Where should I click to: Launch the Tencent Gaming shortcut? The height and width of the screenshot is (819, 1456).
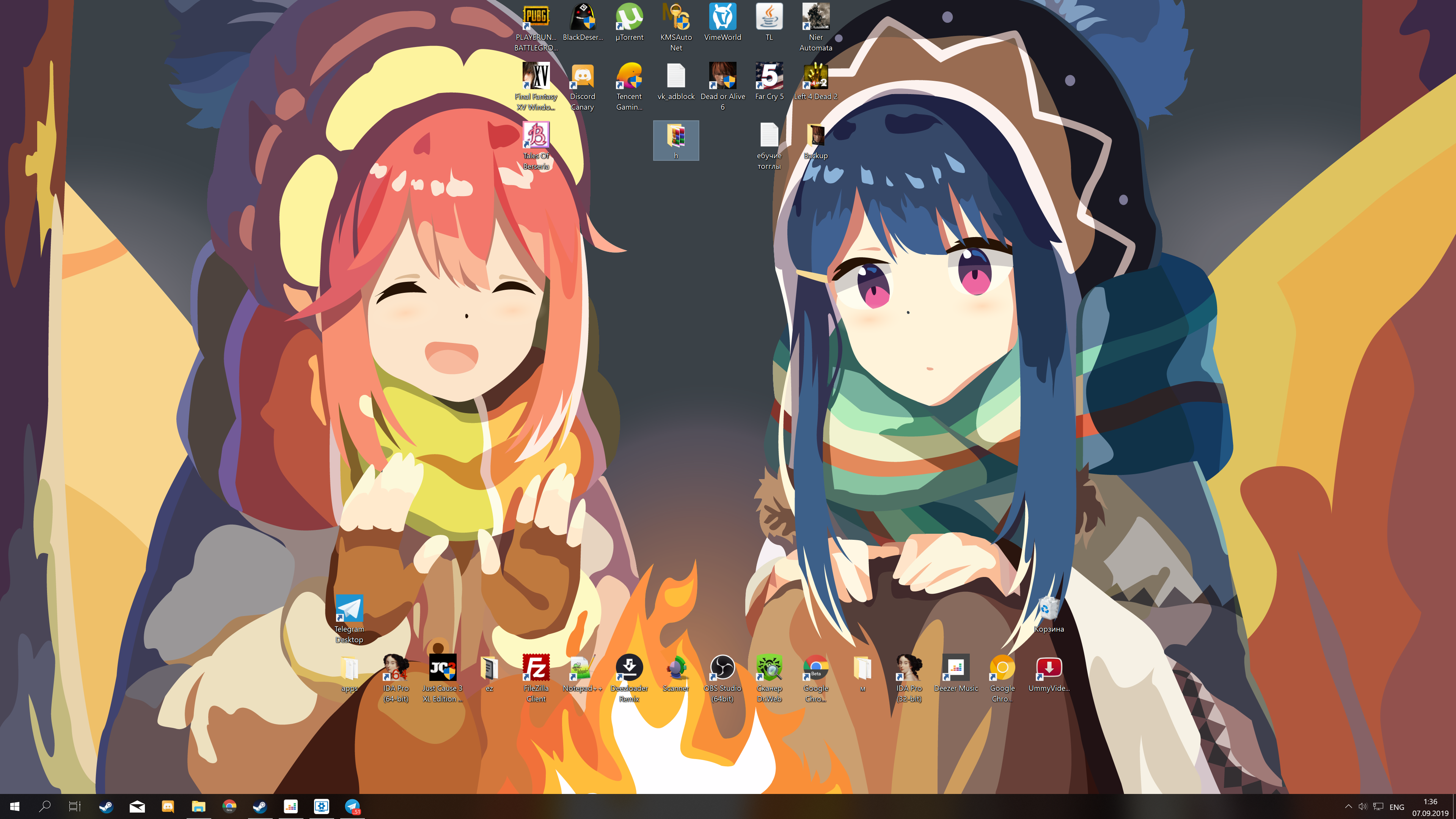pos(629,86)
